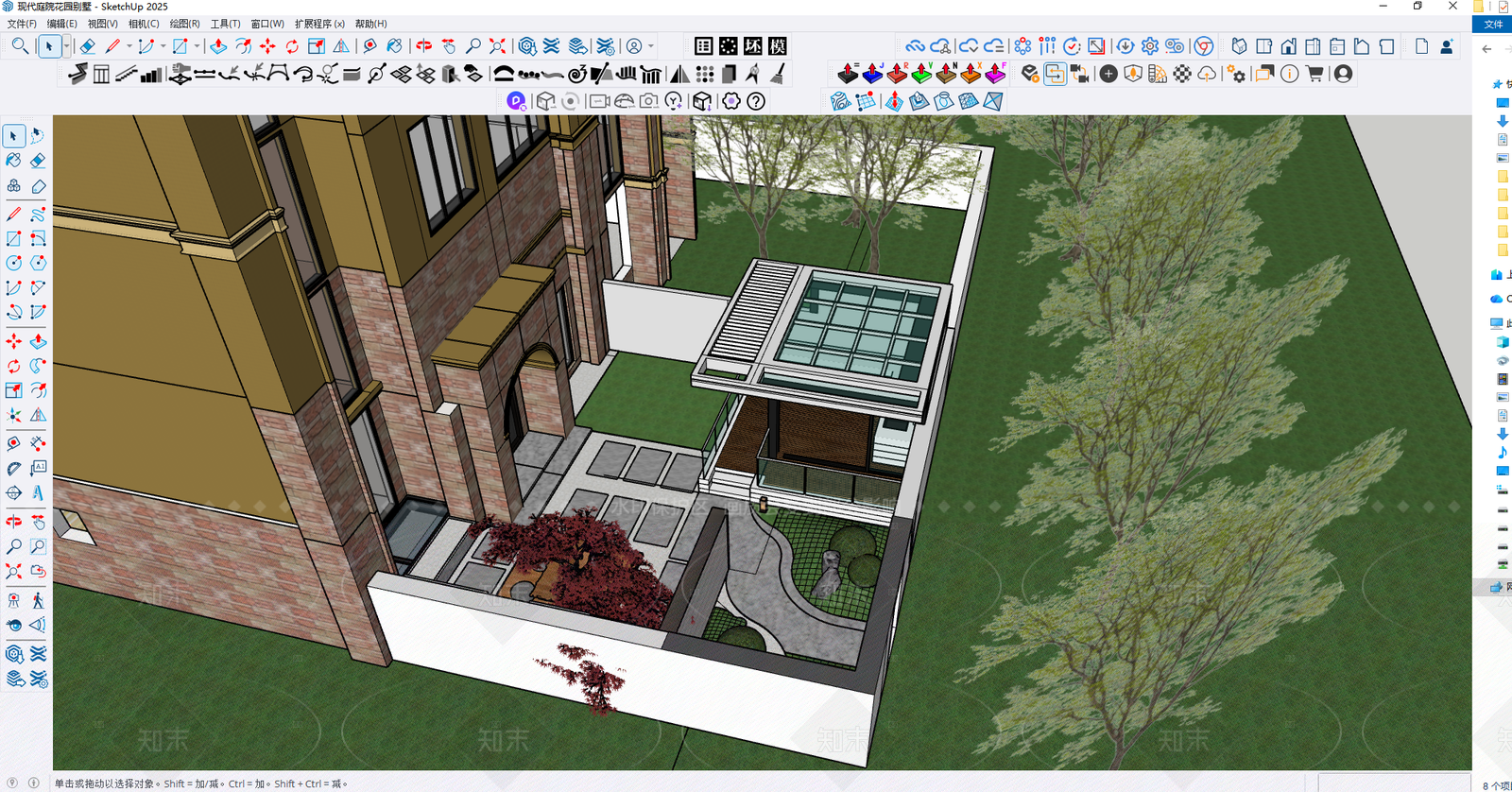Expand the user account dropdown arrow

coord(650,45)
